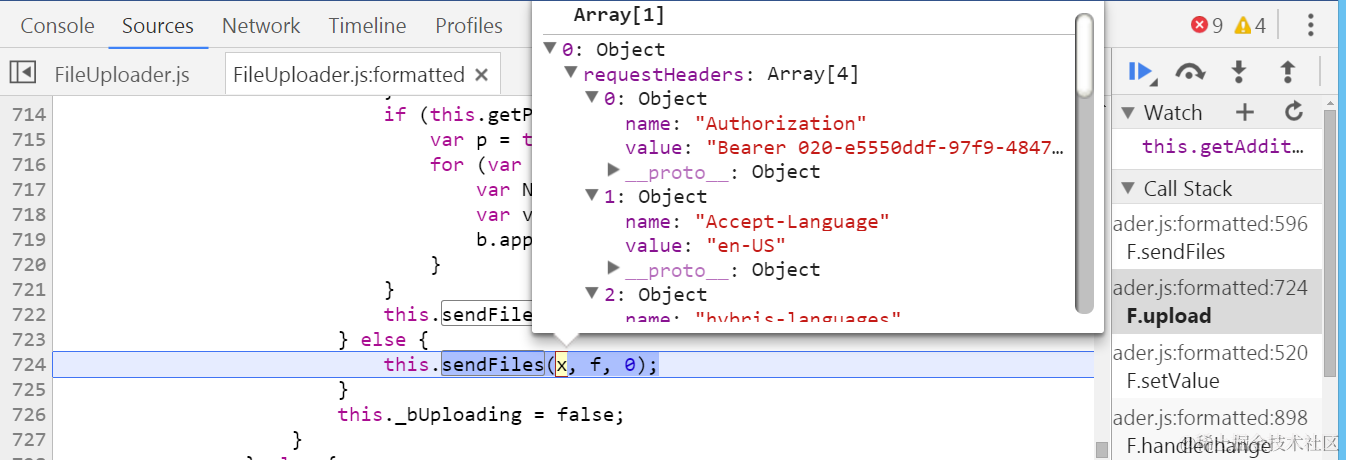Step over next function call
The width and height of the screenshot is (1346, 460).
[1190, 72]
